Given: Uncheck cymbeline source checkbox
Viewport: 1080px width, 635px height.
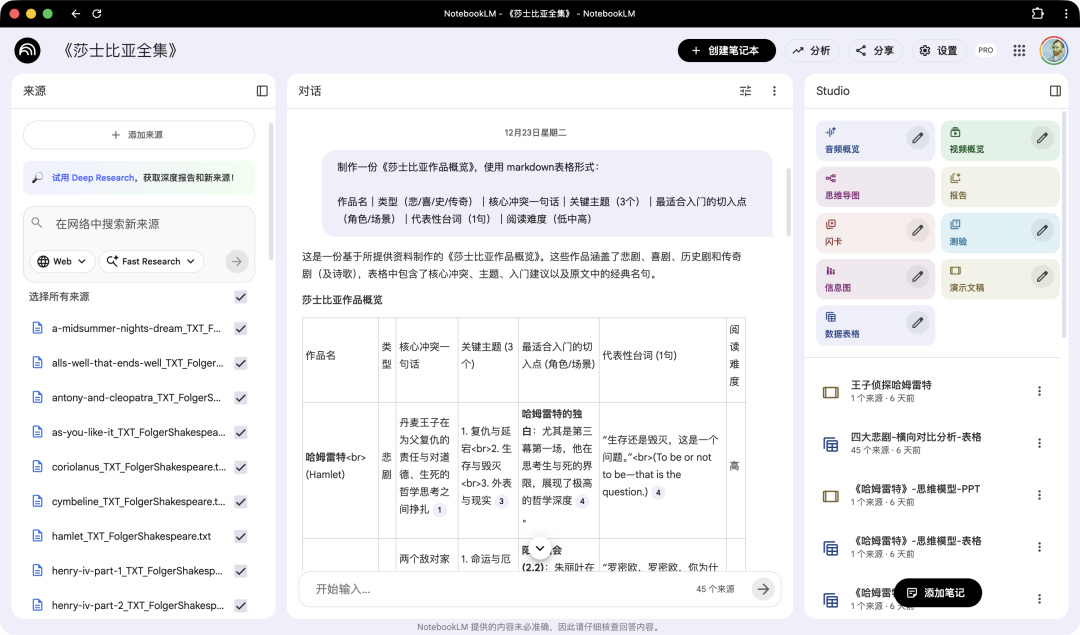Looking at the screenshot, I should point(240,501).
